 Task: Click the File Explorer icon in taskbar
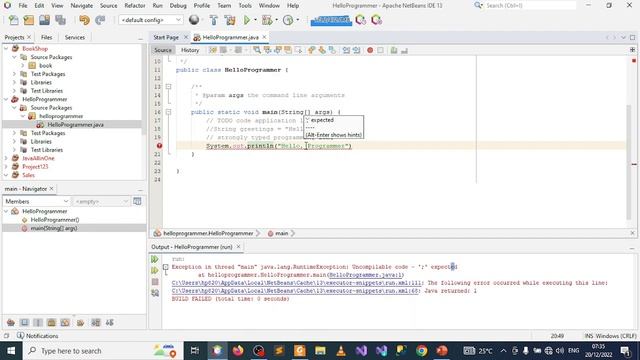tap(320, 351)
